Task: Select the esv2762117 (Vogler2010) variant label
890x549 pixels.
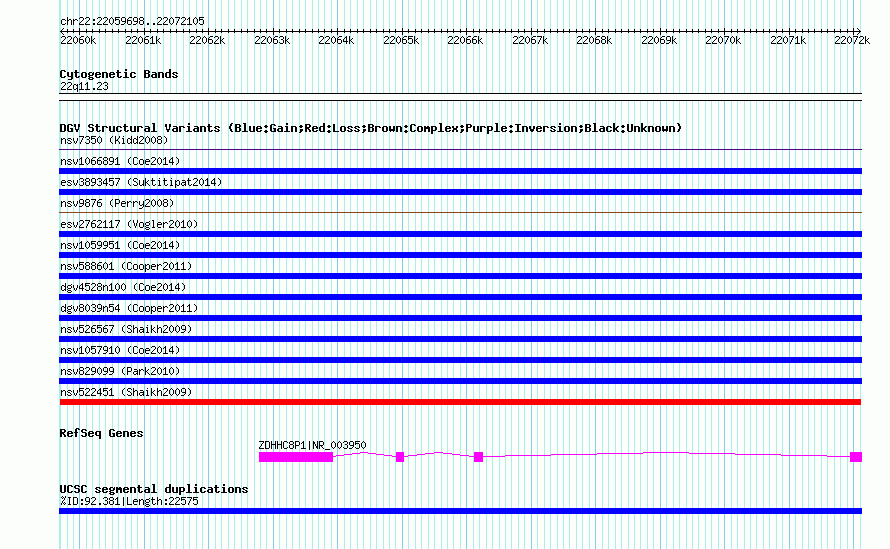Action: 129,224
